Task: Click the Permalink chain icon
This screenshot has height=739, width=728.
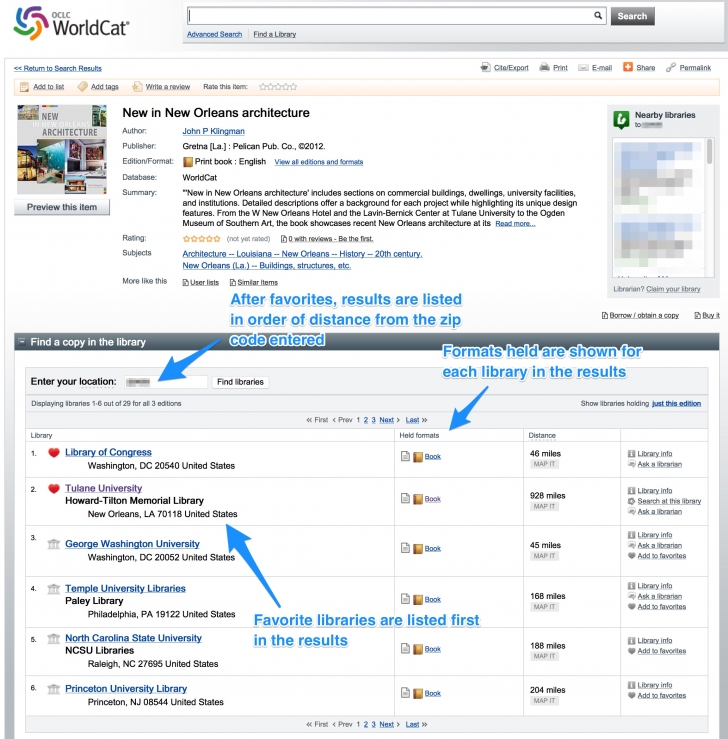Action: tap(671, 67)
